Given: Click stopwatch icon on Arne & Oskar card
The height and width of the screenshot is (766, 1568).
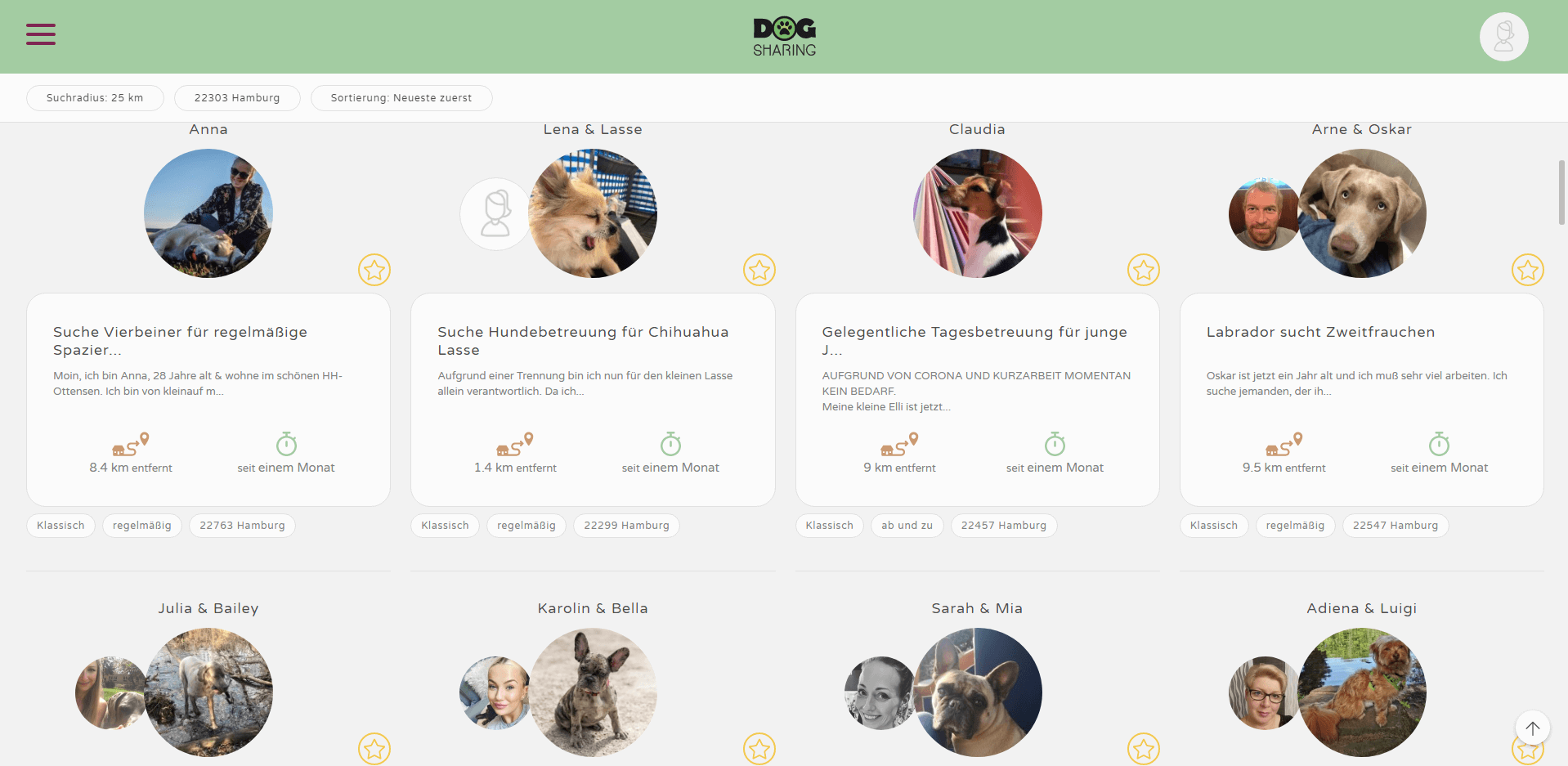Looking at the screenshot, I should coord(1439,444).
